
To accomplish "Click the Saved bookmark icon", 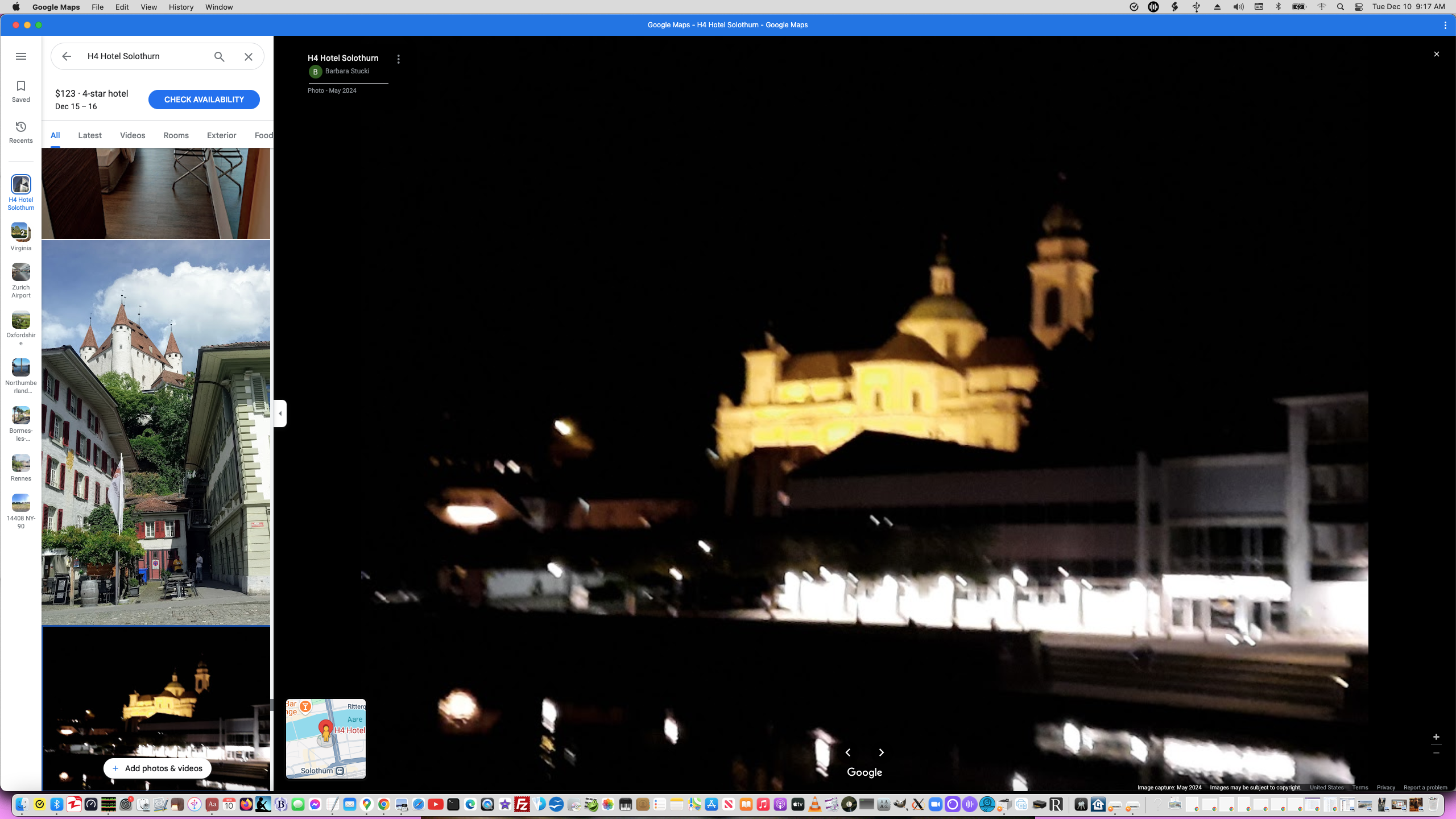I will point(21,91).
